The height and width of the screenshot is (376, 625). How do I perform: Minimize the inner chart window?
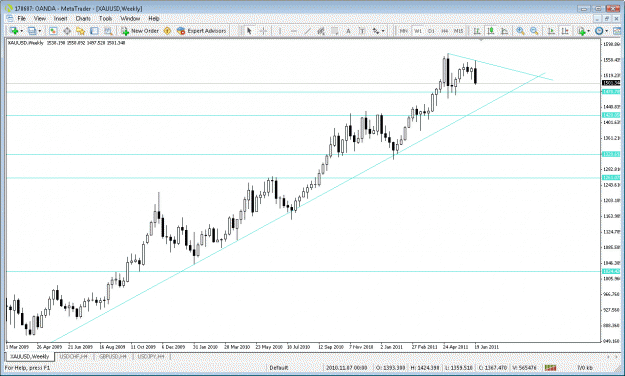tap(597, 18)
